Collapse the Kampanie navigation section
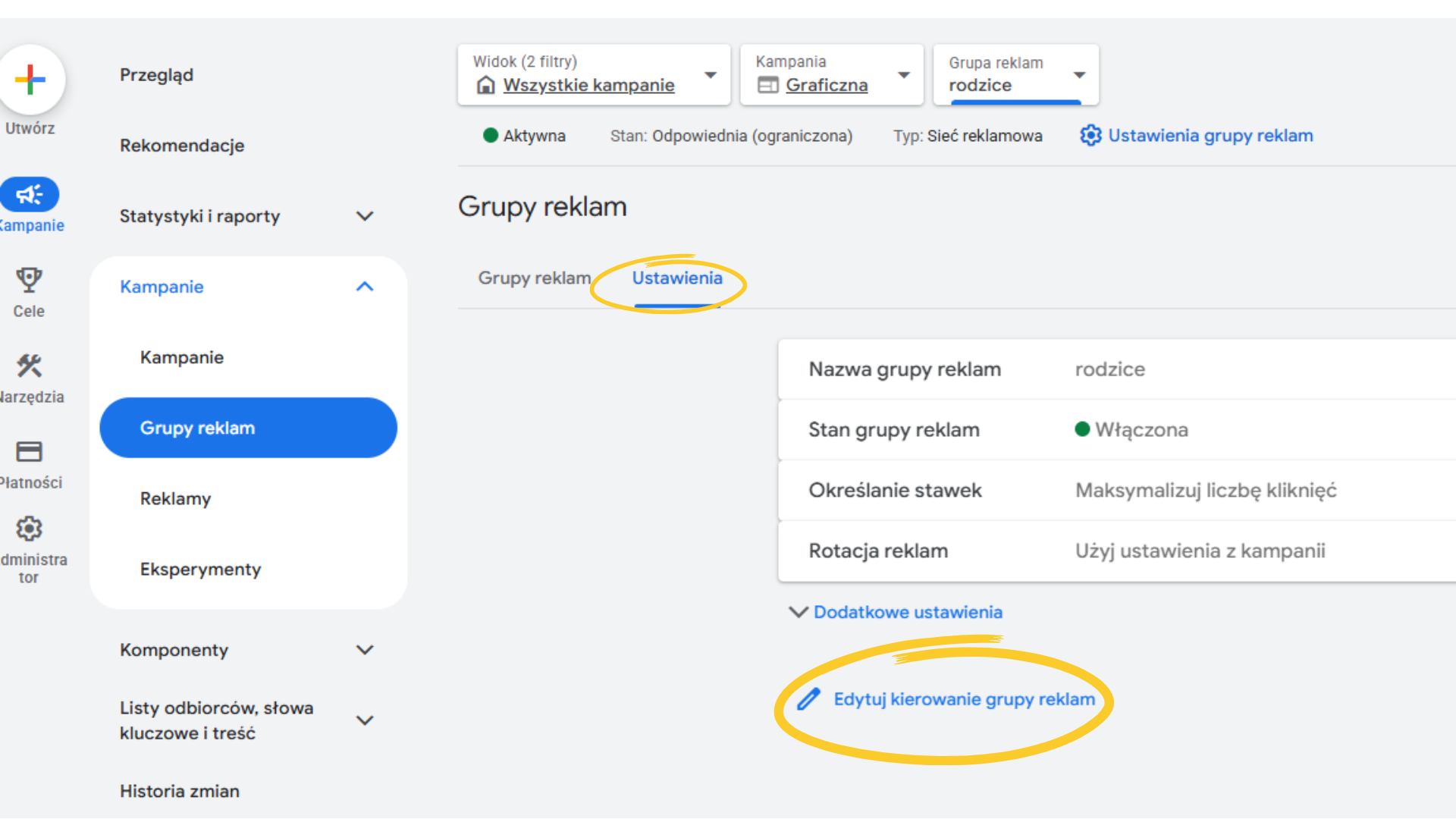Screen dimensions: 1456x819 365,287
